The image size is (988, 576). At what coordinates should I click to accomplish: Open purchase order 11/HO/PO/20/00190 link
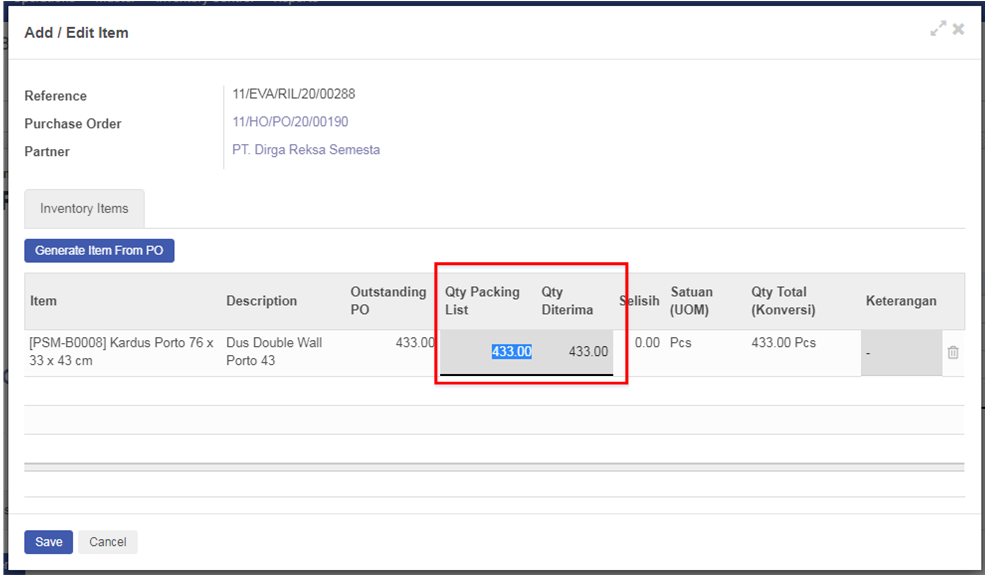click(x=290, y=122)
